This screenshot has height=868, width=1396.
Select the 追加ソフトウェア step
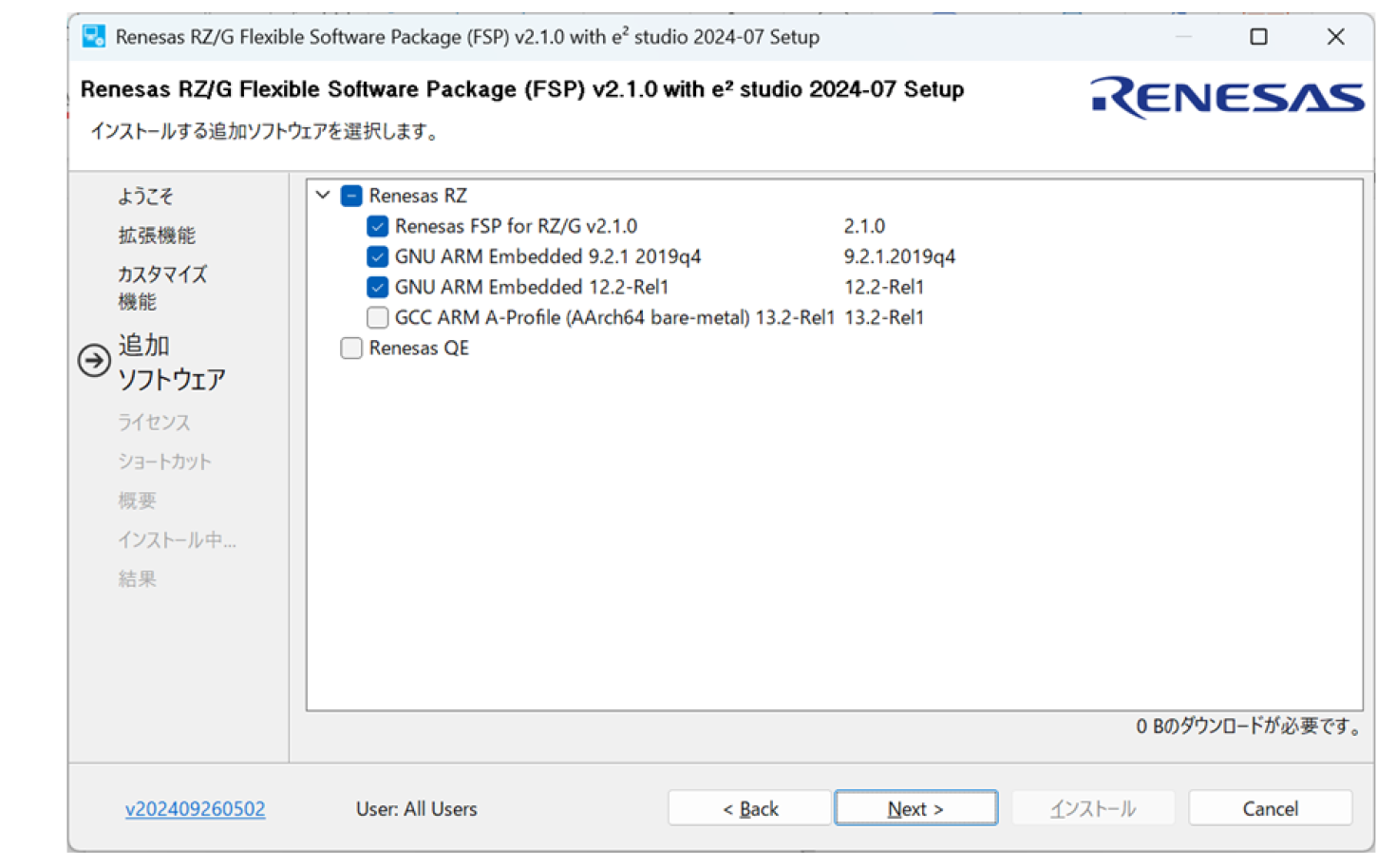pos(172,362)
